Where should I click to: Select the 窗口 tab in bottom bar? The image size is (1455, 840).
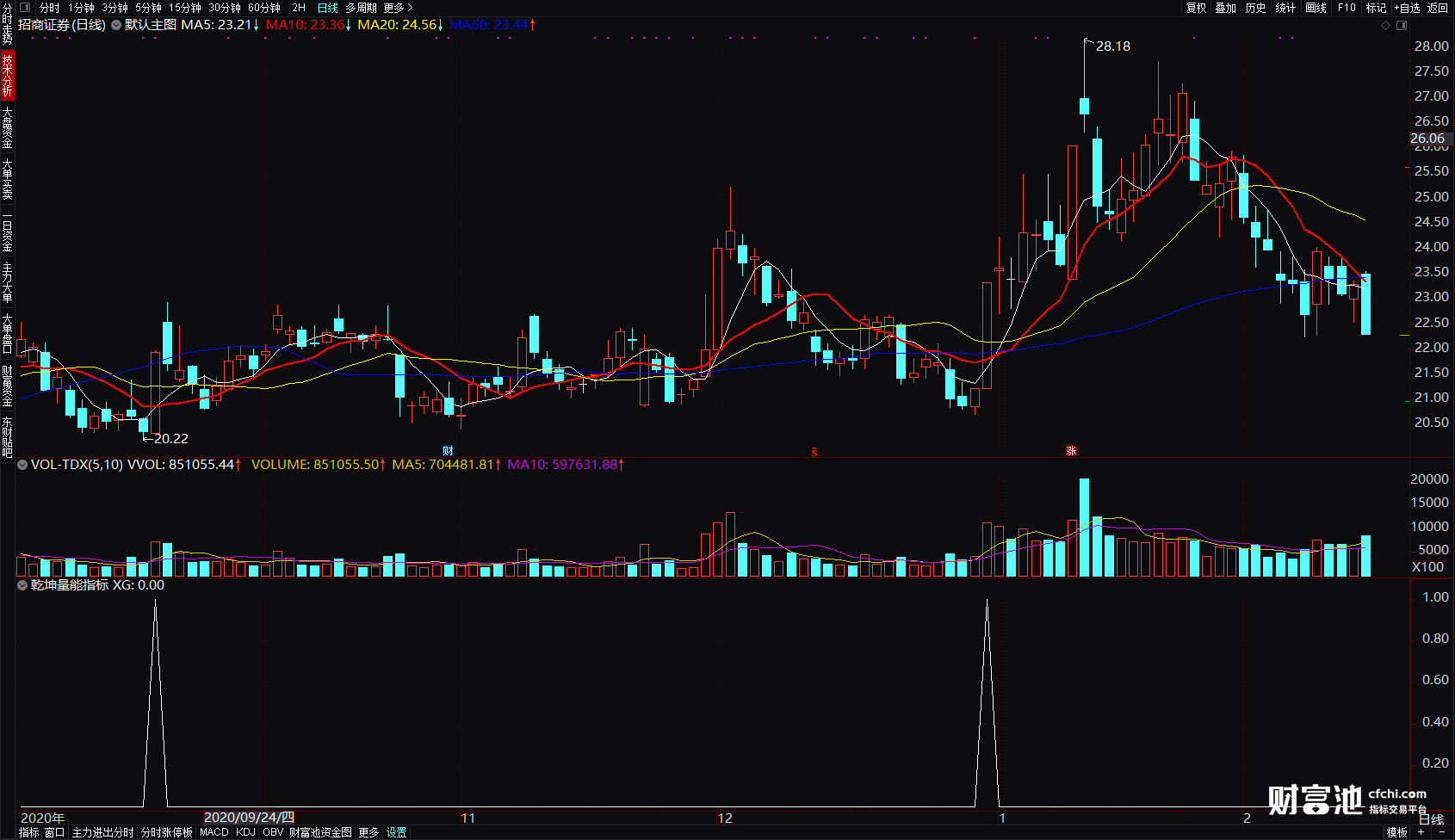[x=54, y=832]
